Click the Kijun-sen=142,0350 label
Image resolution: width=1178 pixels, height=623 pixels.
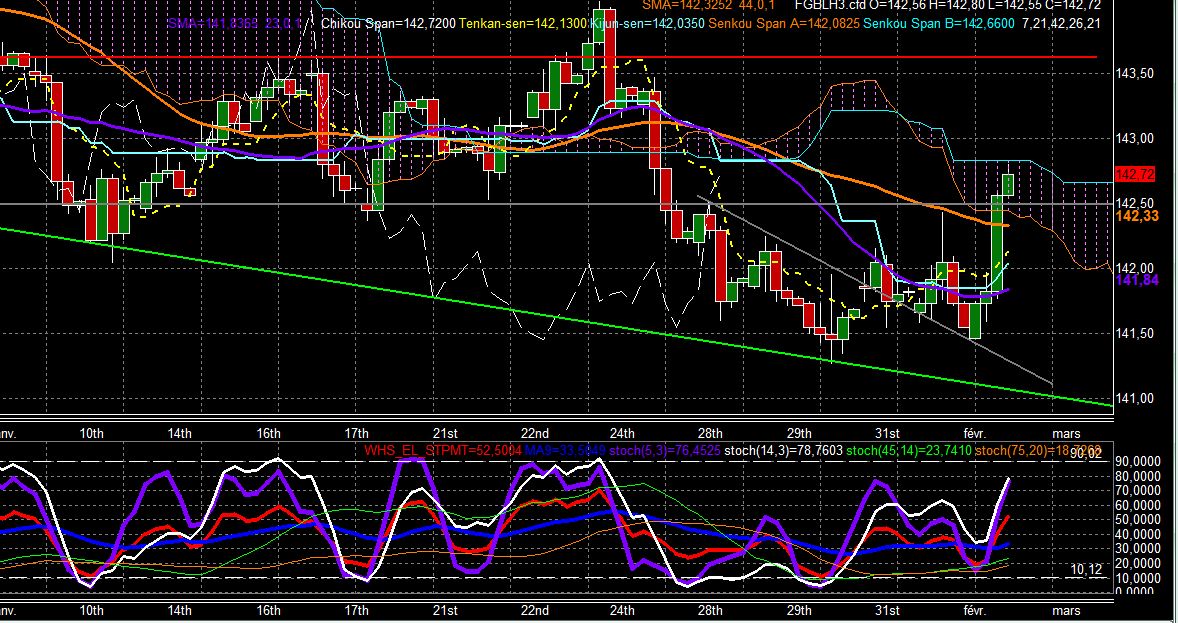(648, 23)
